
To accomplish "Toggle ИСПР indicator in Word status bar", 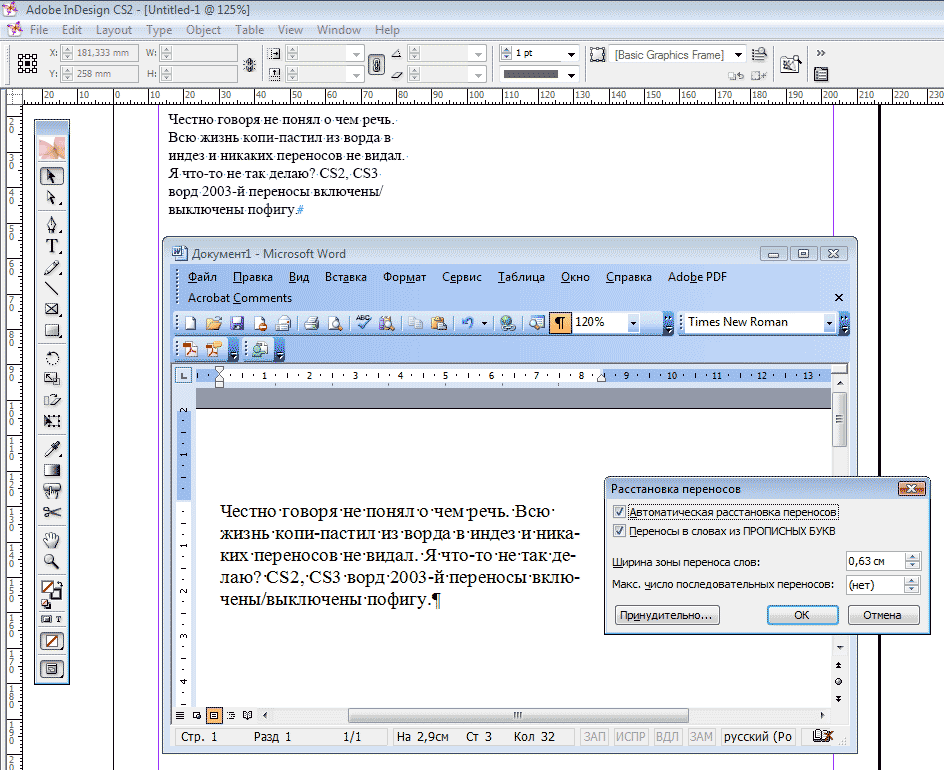I will pos(630,736).
